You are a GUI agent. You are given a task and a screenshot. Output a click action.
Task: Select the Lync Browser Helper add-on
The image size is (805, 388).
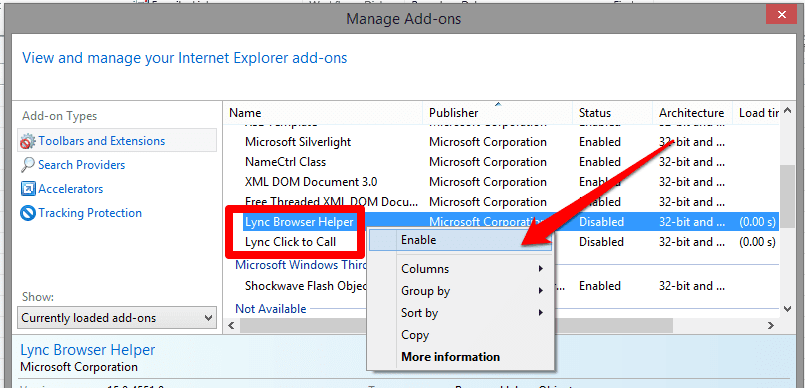point(299,222)
